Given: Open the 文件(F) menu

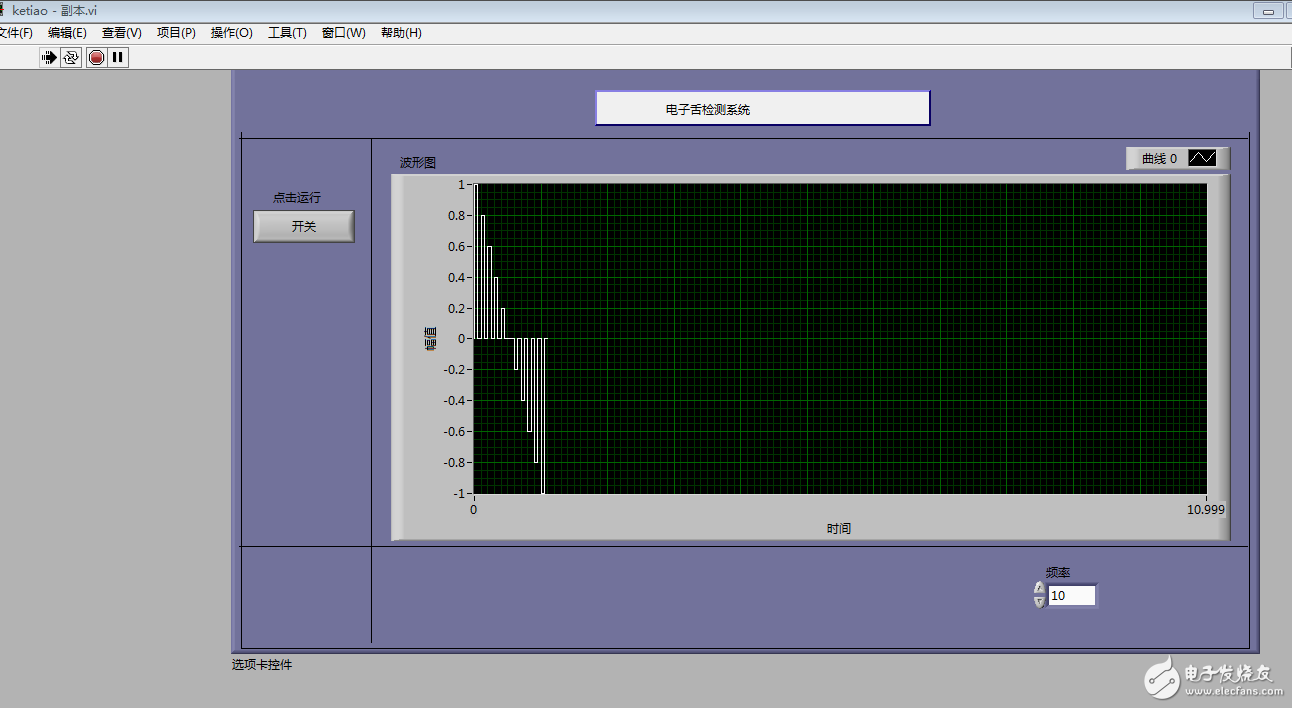Looking at the screenshot, I should pos(15,33).
